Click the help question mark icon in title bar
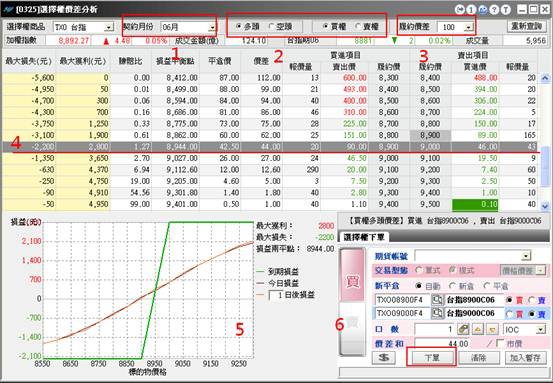This screenshot has height=383, width=553. (494, 10)
